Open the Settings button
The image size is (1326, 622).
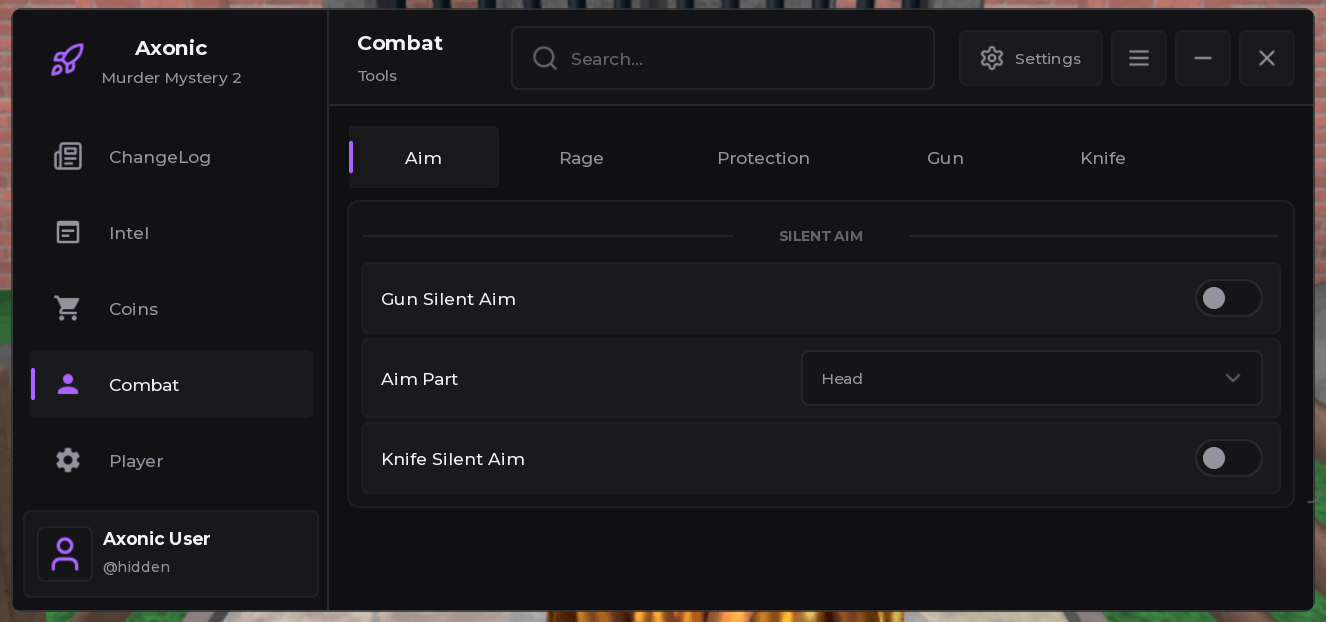click(x=1031, y=58)
